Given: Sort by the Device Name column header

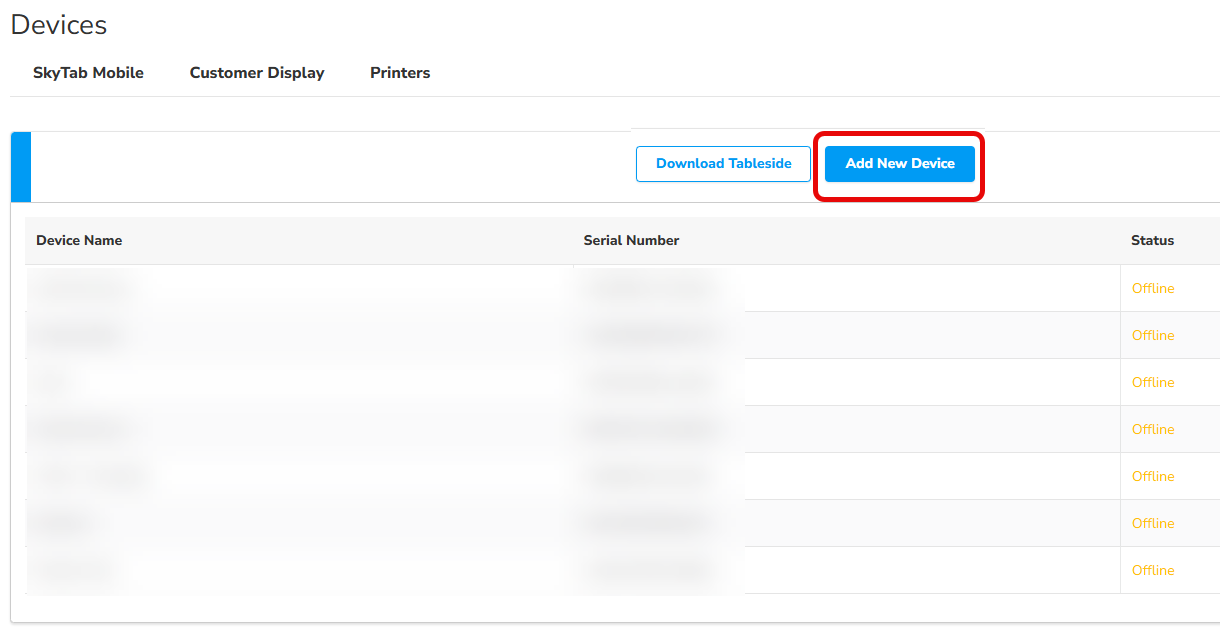Looking at the screenshot, I should (x=79, y=240).
